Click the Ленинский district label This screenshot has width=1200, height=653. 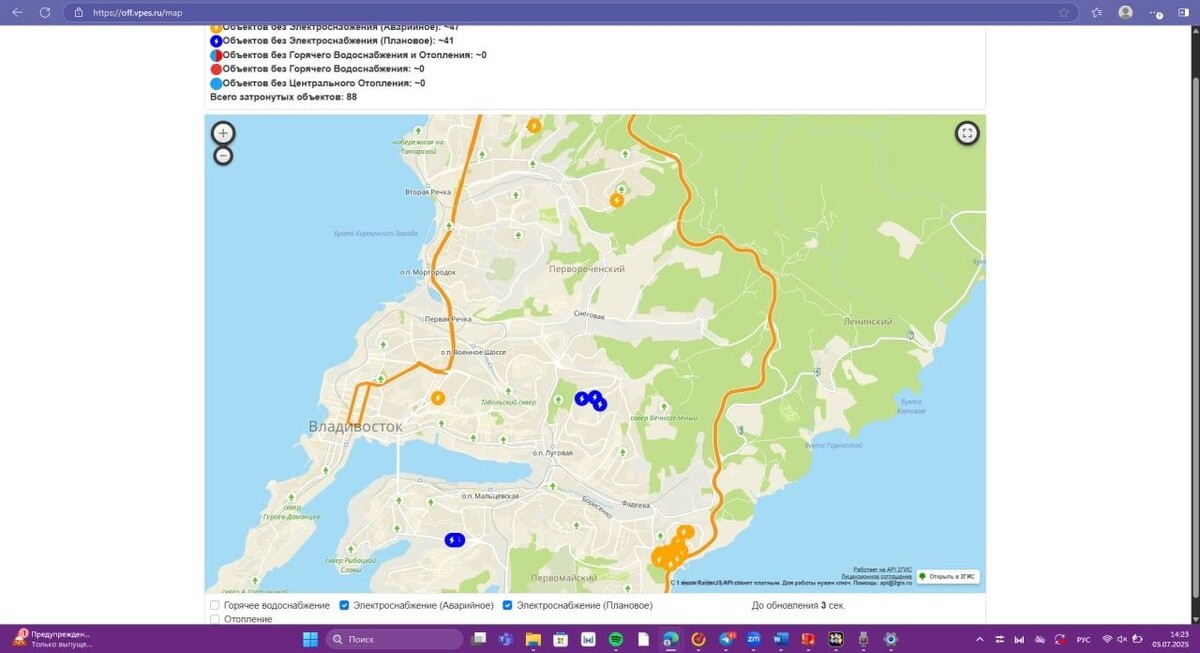click(867, 322)
